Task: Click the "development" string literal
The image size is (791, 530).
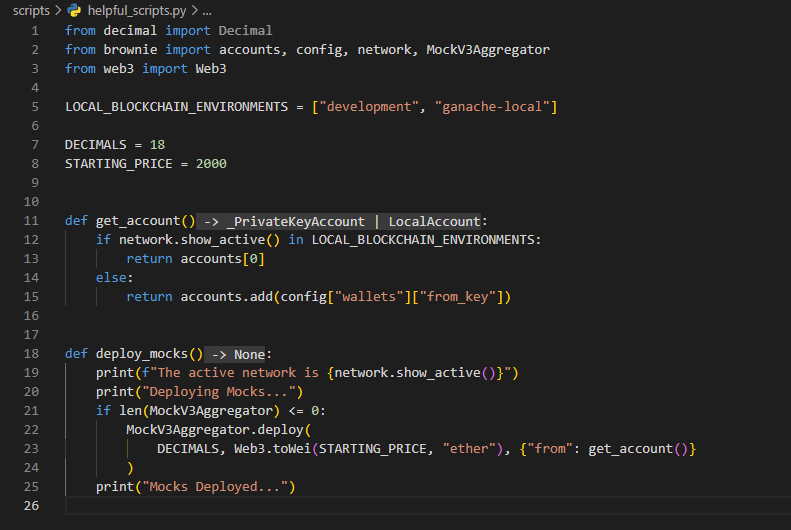Action: point(369,107)
